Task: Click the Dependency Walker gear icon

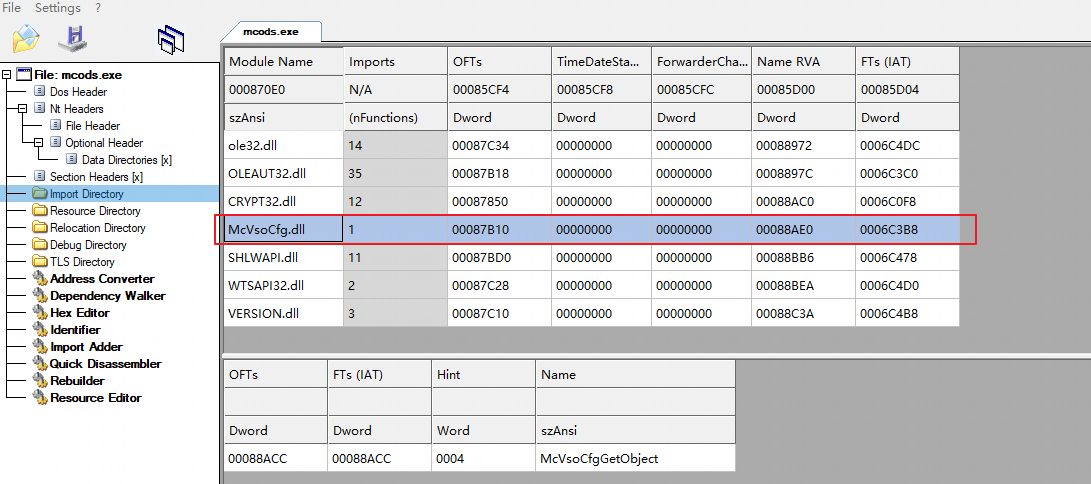Action: 39,296
